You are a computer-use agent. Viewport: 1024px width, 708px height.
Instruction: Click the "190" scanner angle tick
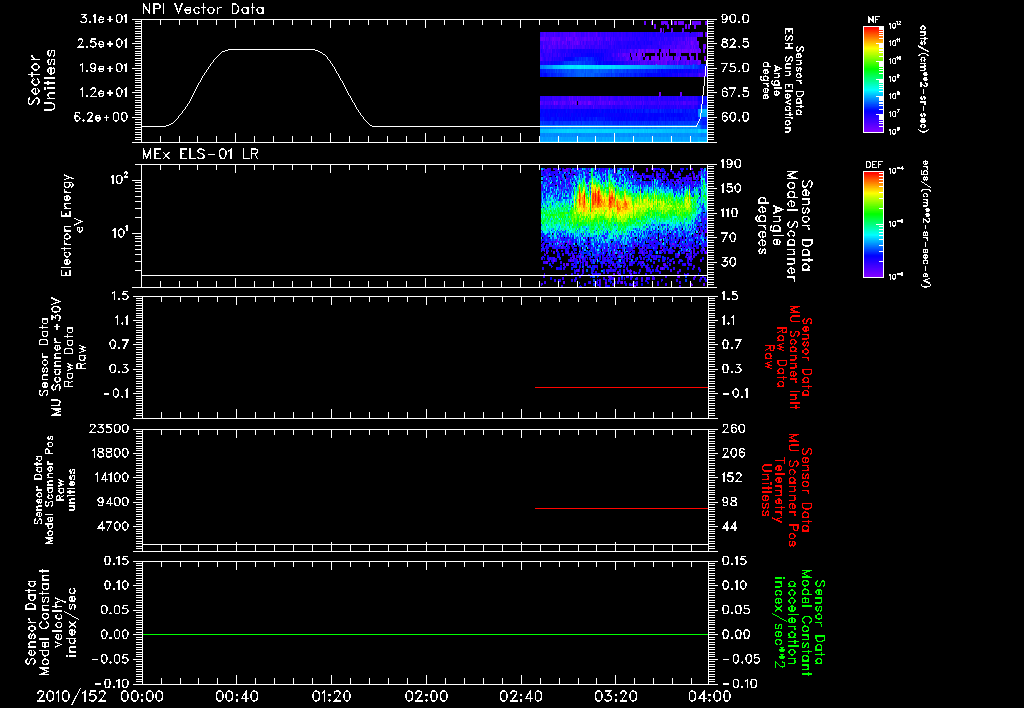732,164
